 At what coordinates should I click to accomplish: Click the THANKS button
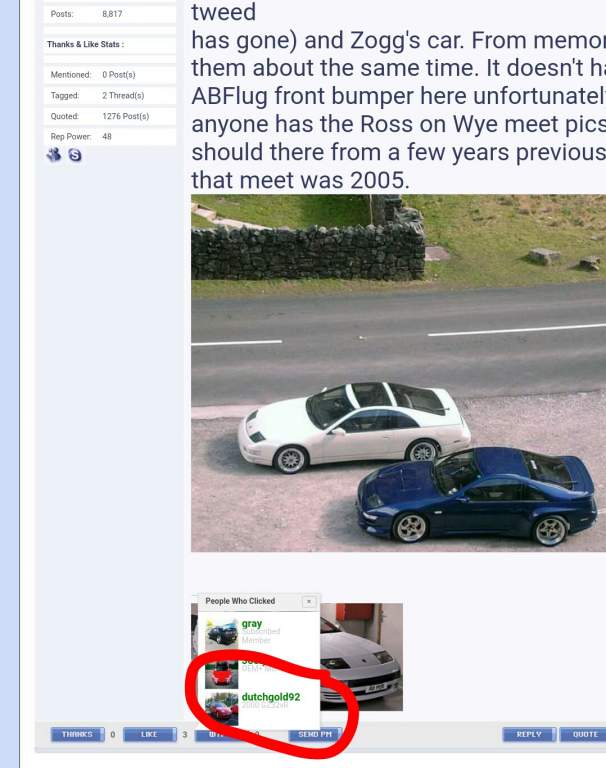[x=77, y=734]
